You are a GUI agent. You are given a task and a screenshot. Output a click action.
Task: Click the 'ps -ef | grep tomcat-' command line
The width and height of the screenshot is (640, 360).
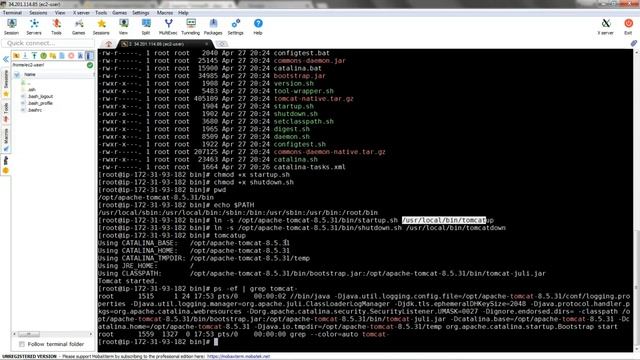(x=255, y=289)
